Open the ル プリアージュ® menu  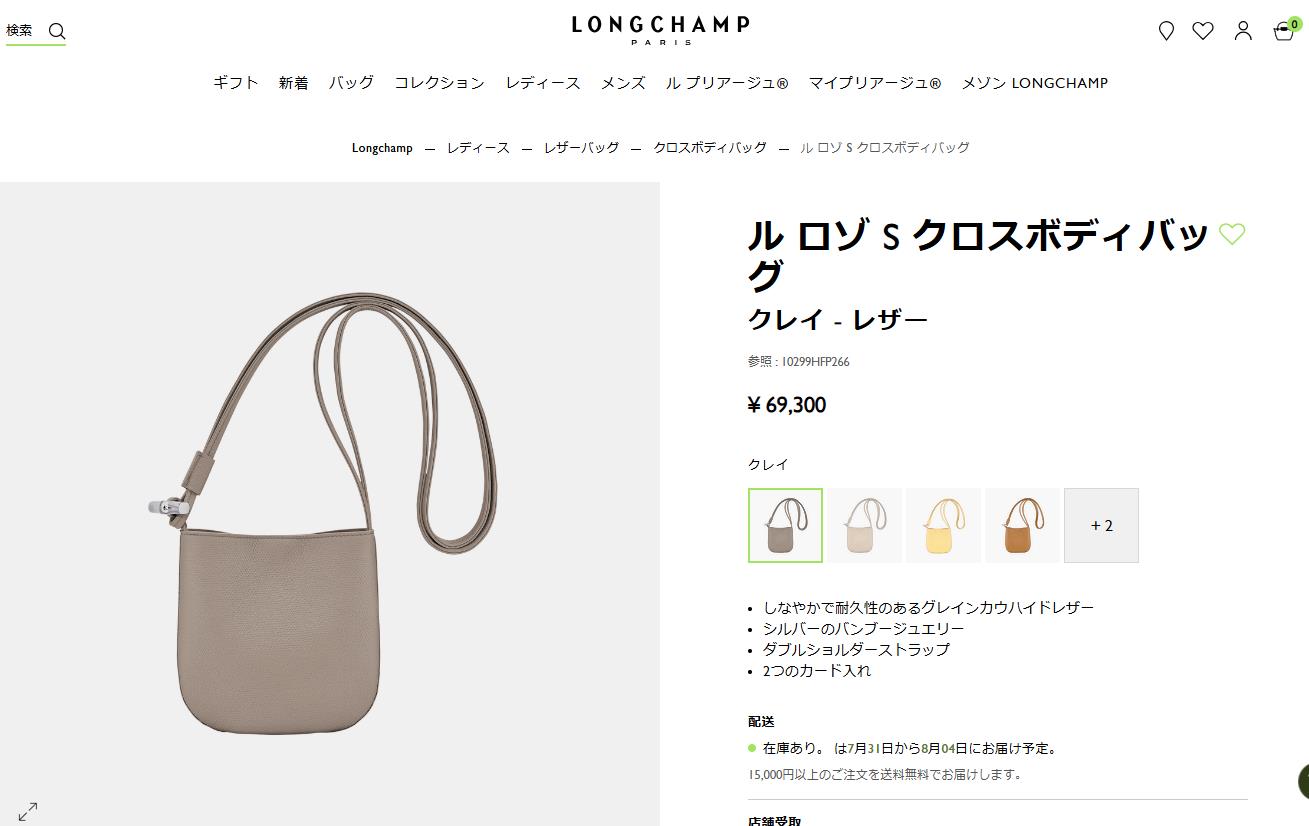[x=727, y=83]
